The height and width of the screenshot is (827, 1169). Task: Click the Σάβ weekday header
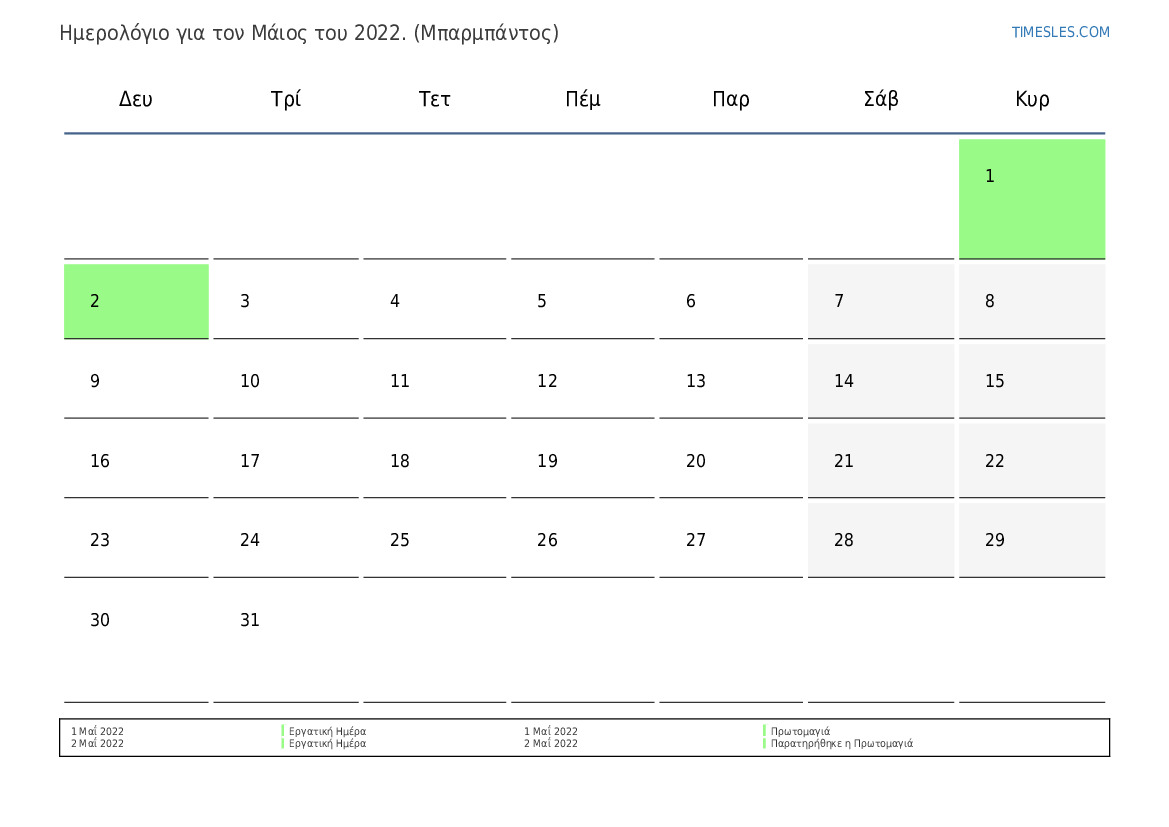880,98
